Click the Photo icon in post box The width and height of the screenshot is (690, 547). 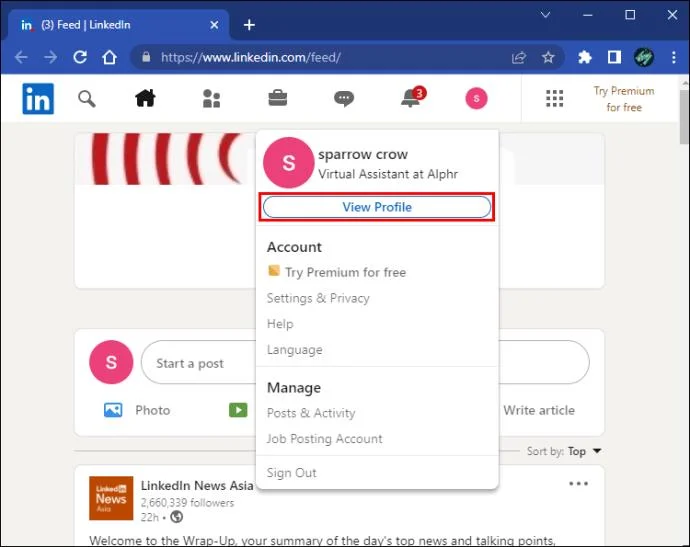(x=113, y=410)
